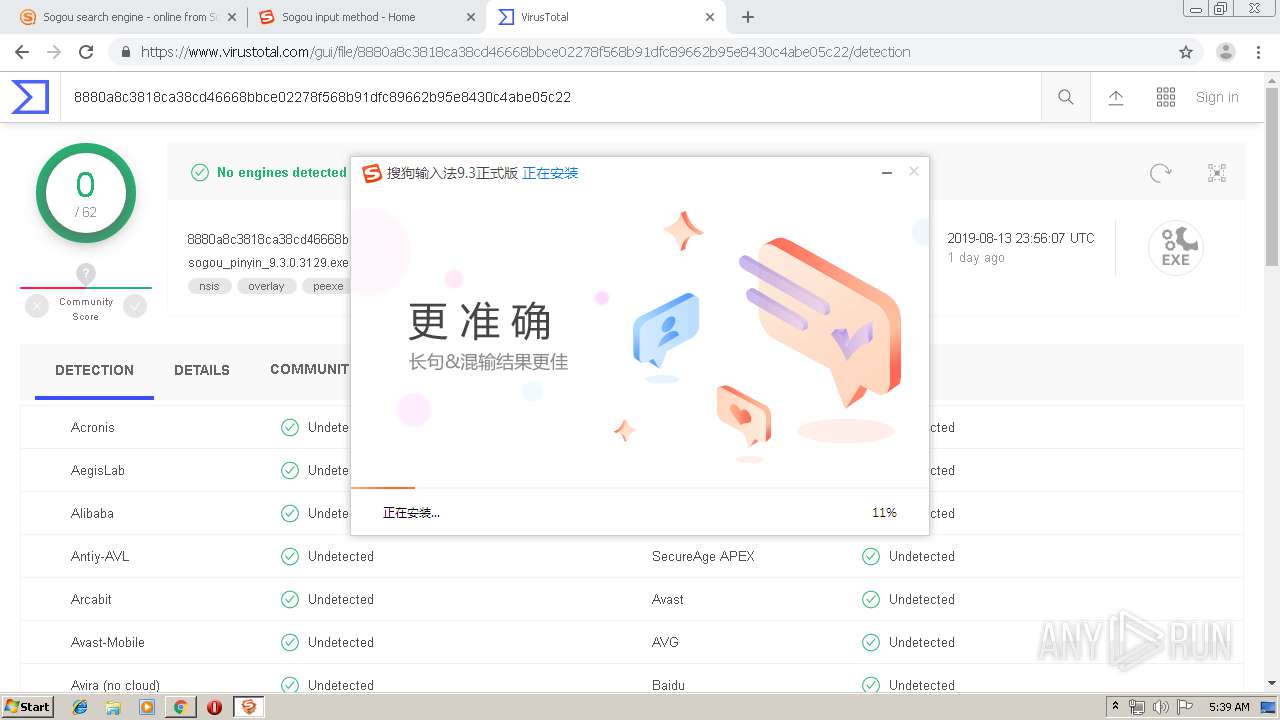Screen dimensions: 1280x720
Task: Open Chrome from the taskbar
Action: 180,706
